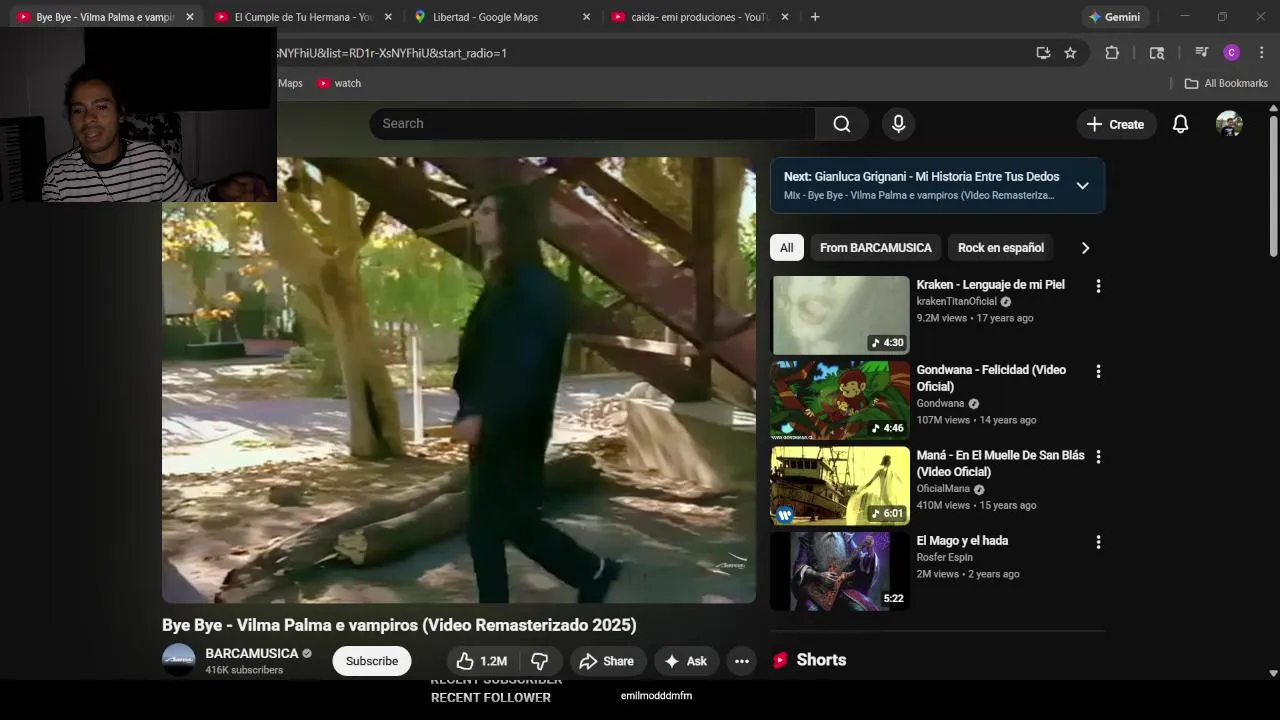Image resolution: width=1280 pixels, height=720 pixels.
Task: Dislike the video with thumbs down
Action: click(x=539, y=661)
